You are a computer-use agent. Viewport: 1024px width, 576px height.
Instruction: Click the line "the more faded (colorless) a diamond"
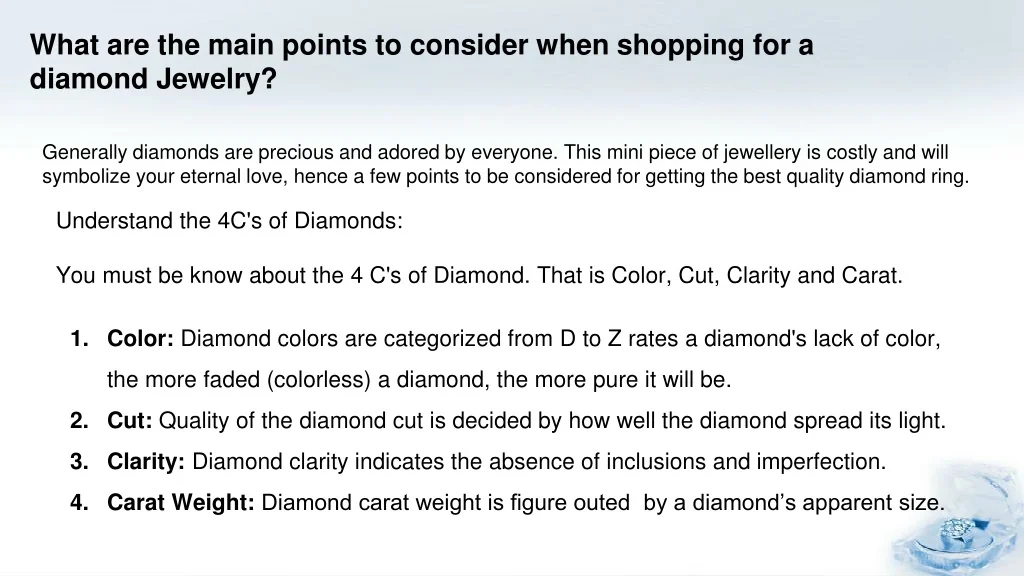point(419,380)
